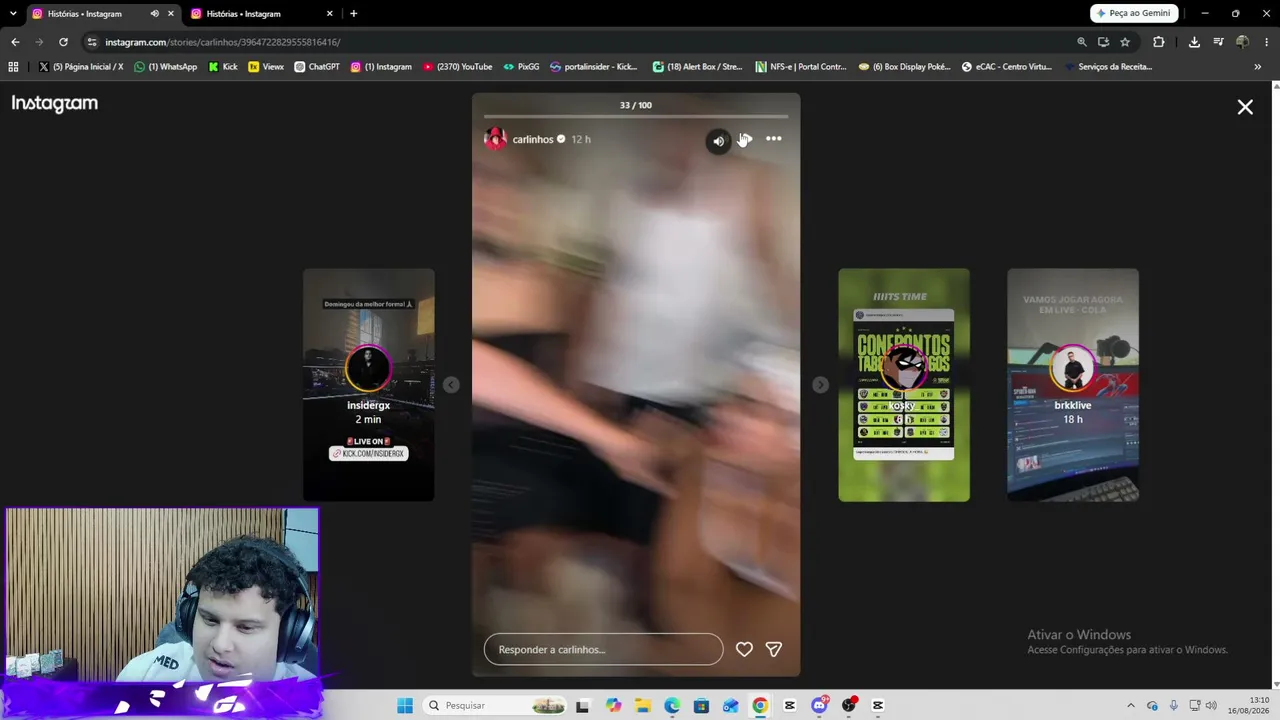
Task: Open the carlinhos profile picture
Action: (x=495, y=139)
